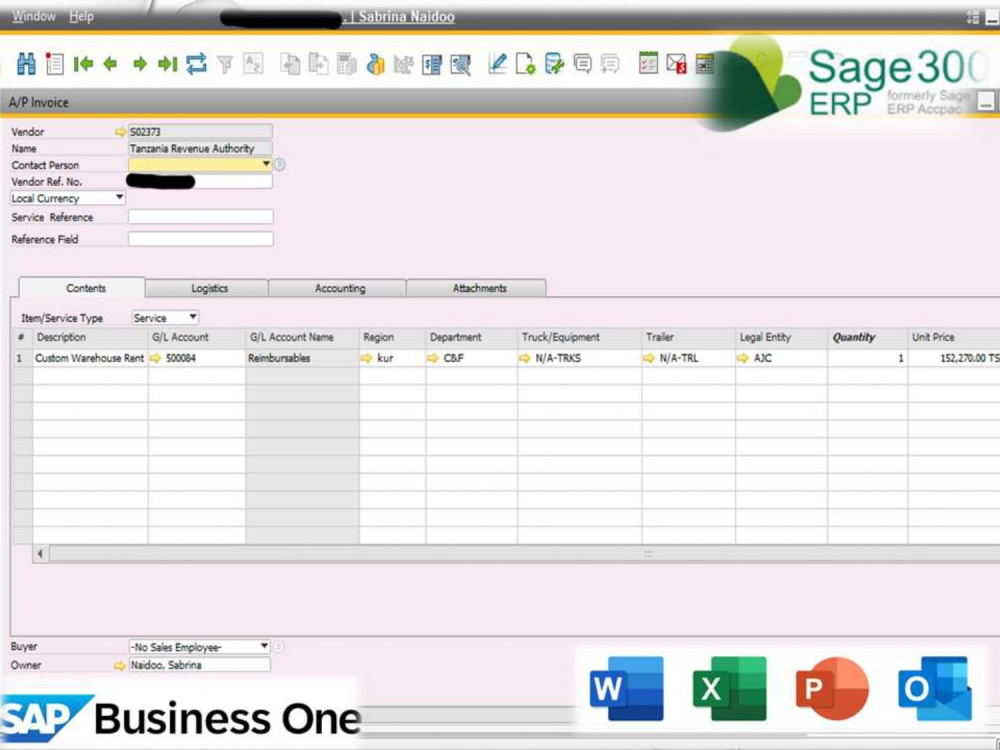Open the Buyer sales employee dropdown
The width and height of the screenshot is (1000, 750).
(x=264, y=647)
